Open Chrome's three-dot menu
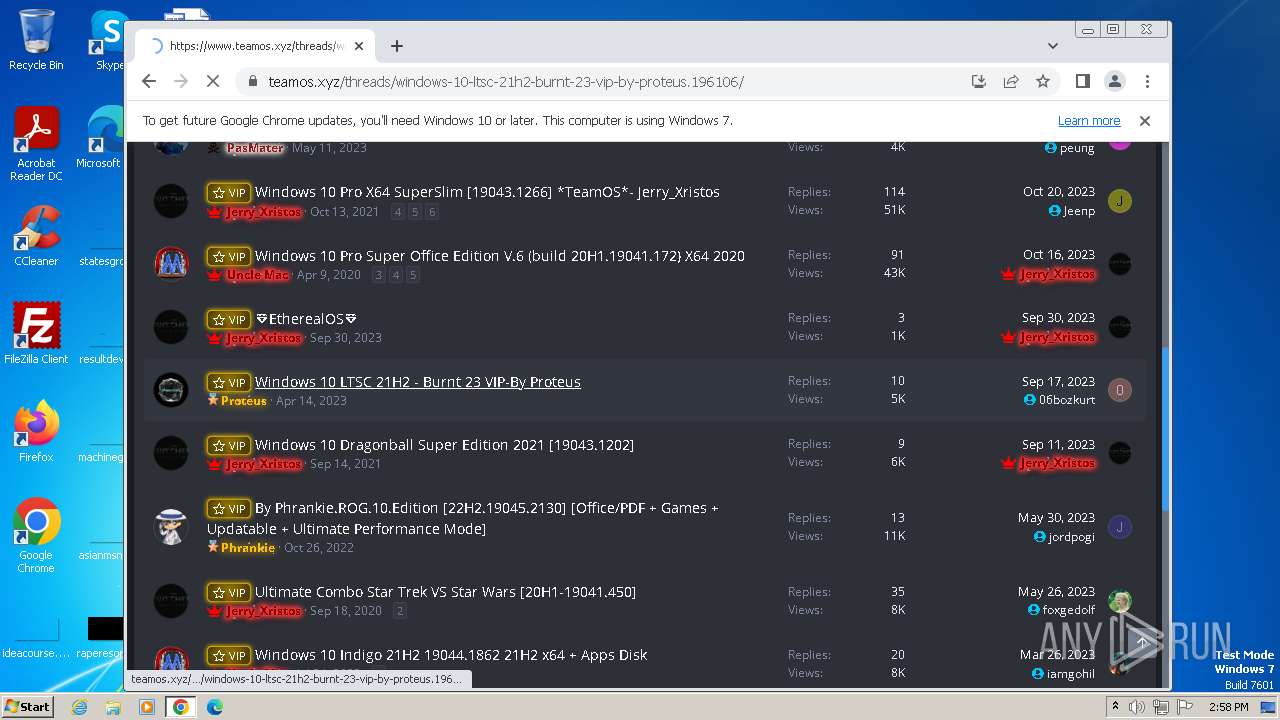 (x=1147, y=81)
